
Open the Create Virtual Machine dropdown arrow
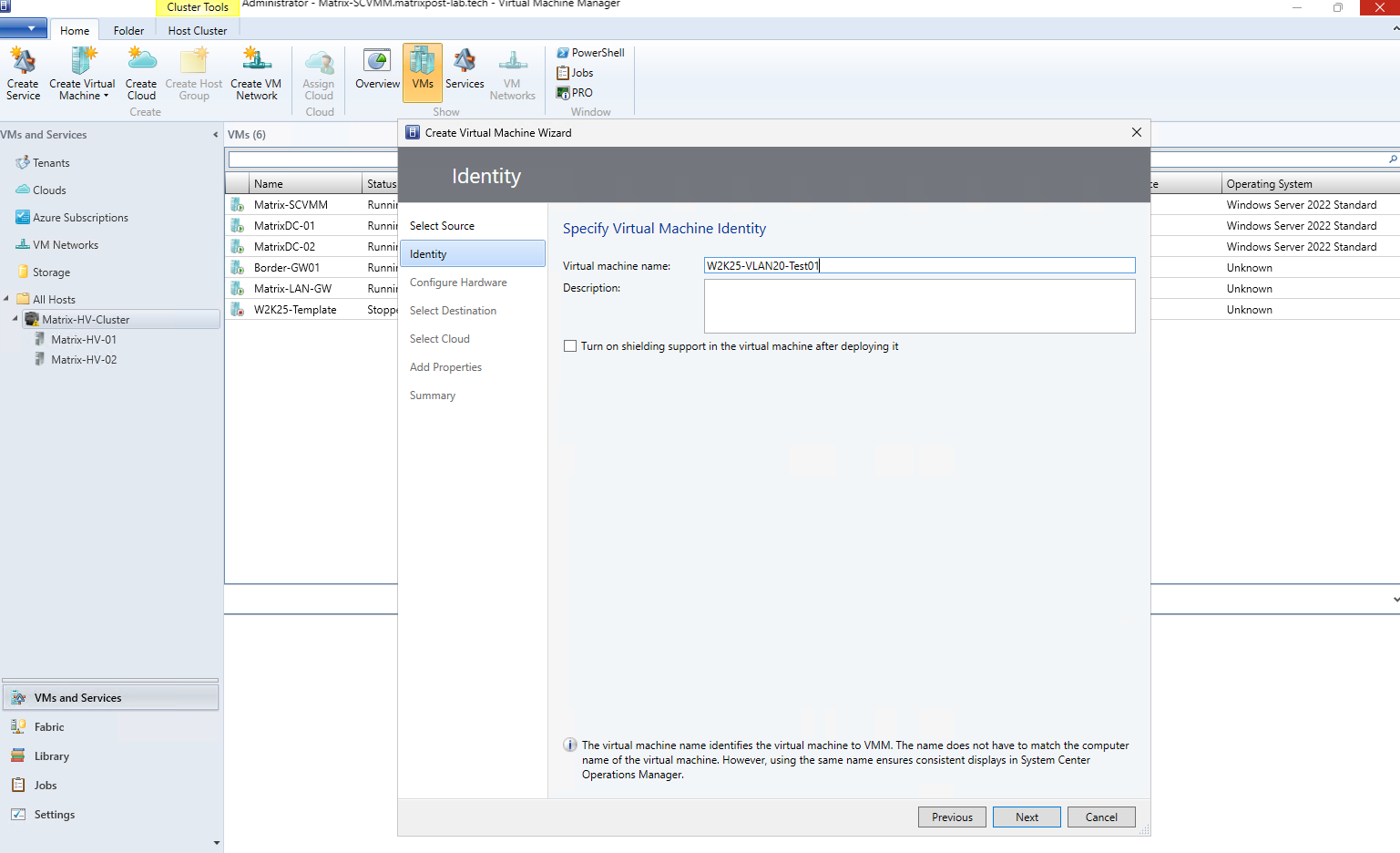(106, 96)
